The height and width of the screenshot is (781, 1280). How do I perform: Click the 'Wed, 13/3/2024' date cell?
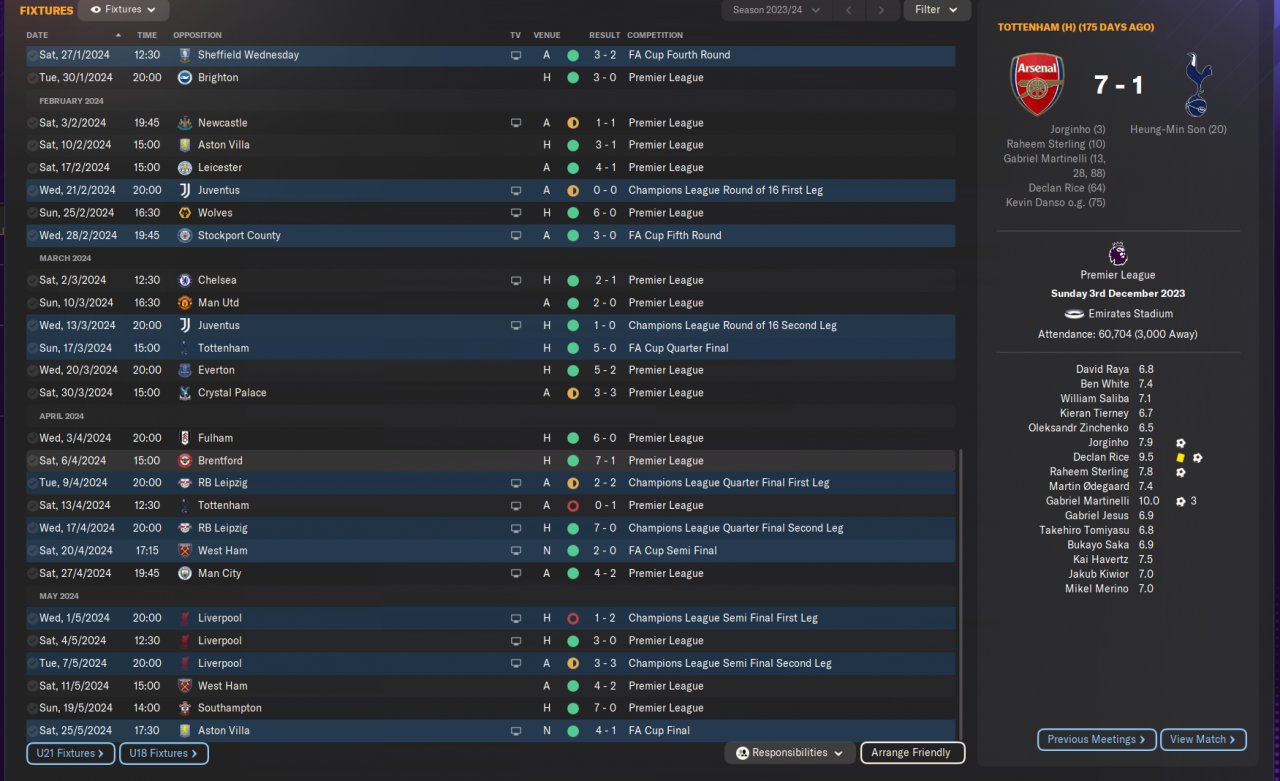[x=77, y=326]
